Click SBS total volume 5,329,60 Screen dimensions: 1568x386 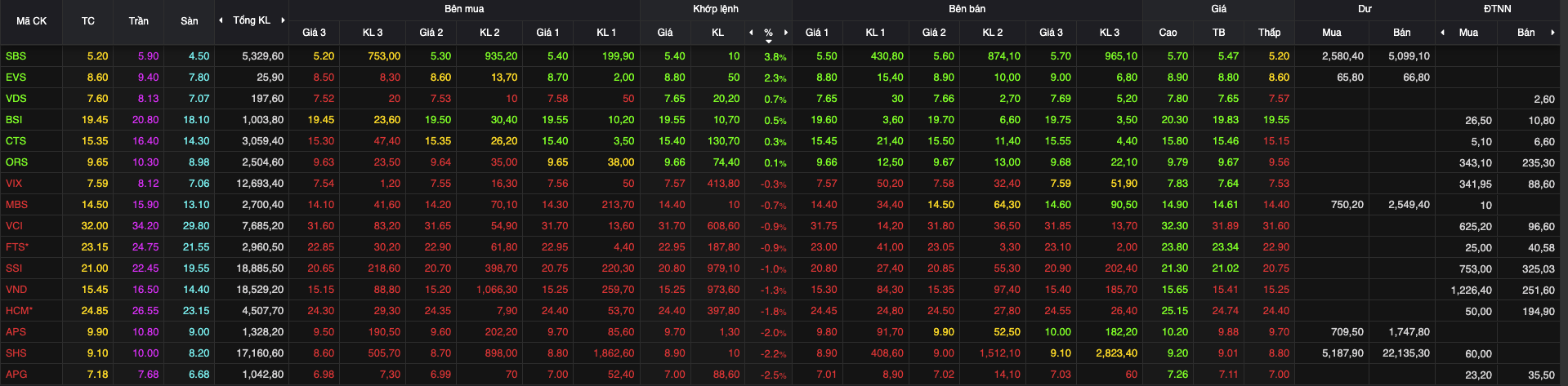[263, 56]
